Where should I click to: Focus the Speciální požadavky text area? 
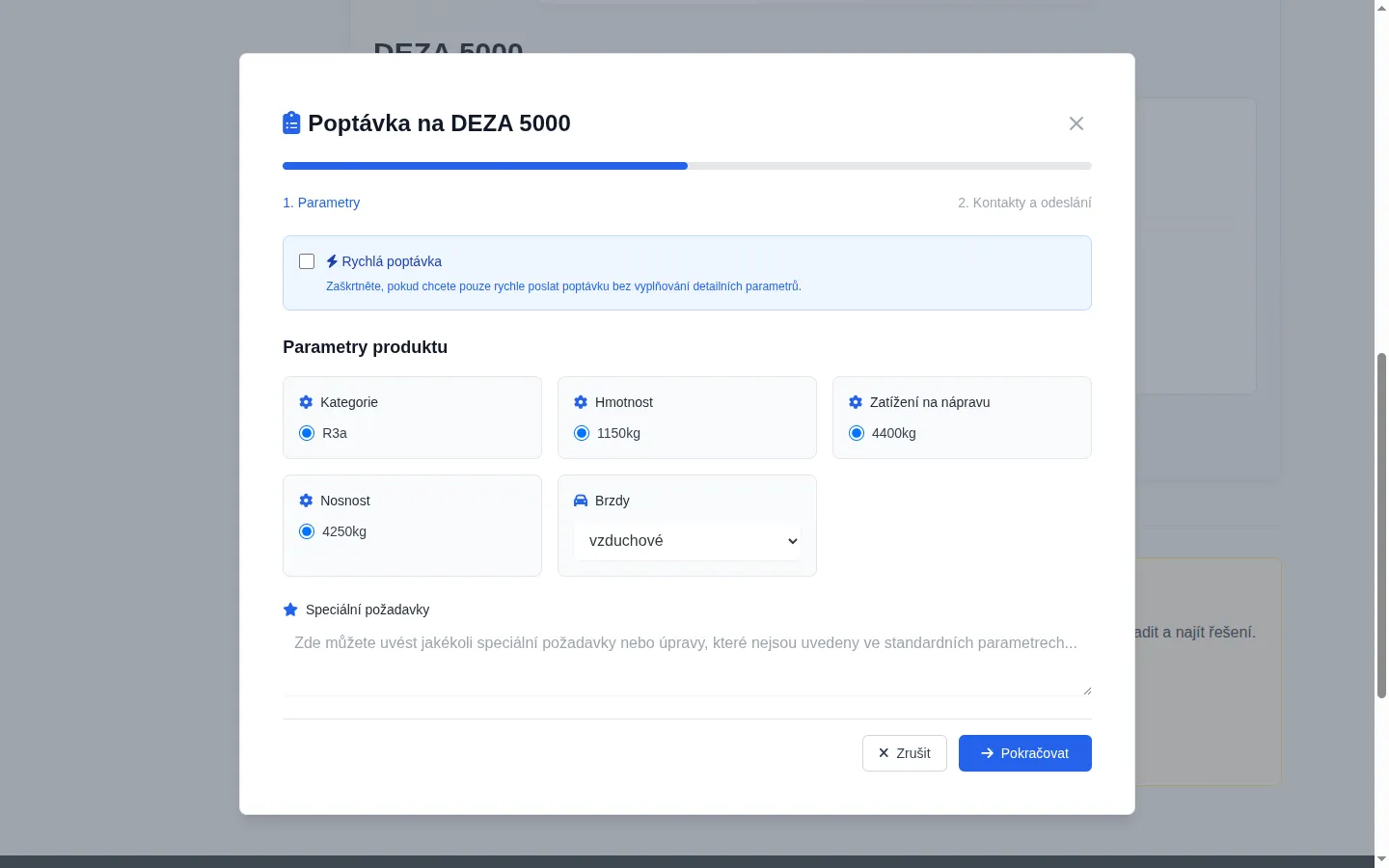(x=687, y=661)
